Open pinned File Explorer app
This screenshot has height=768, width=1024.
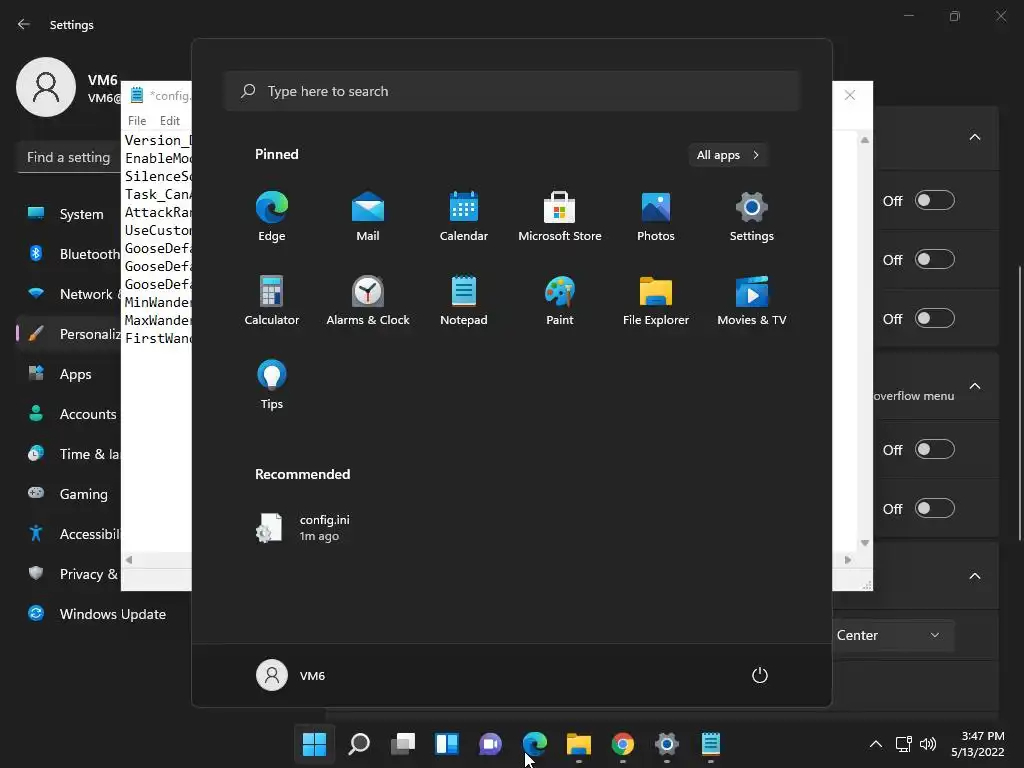click(x=656, y=300)
